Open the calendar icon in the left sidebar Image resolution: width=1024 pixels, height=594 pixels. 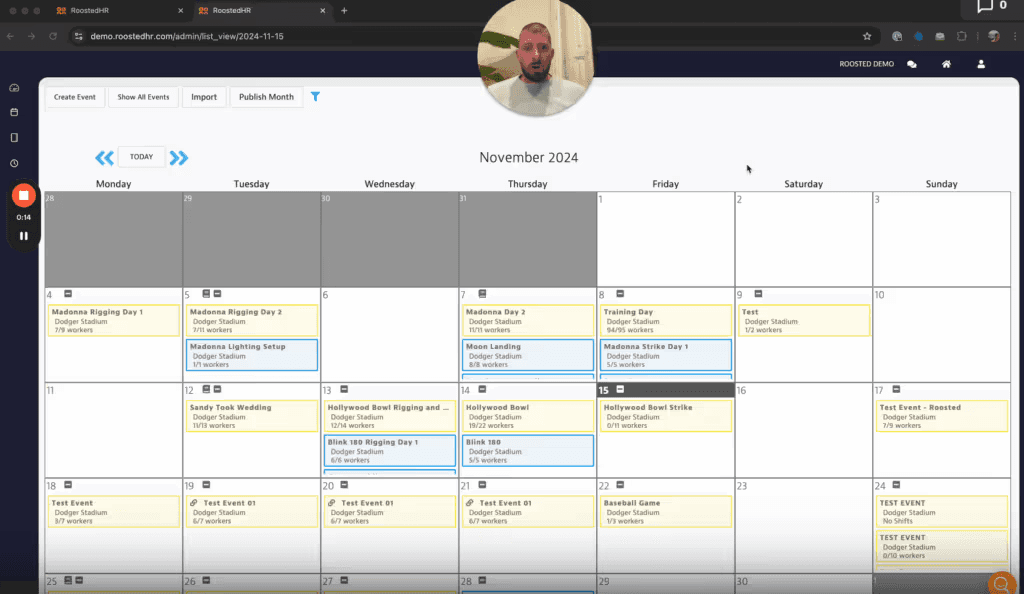(x=14, y=112)
